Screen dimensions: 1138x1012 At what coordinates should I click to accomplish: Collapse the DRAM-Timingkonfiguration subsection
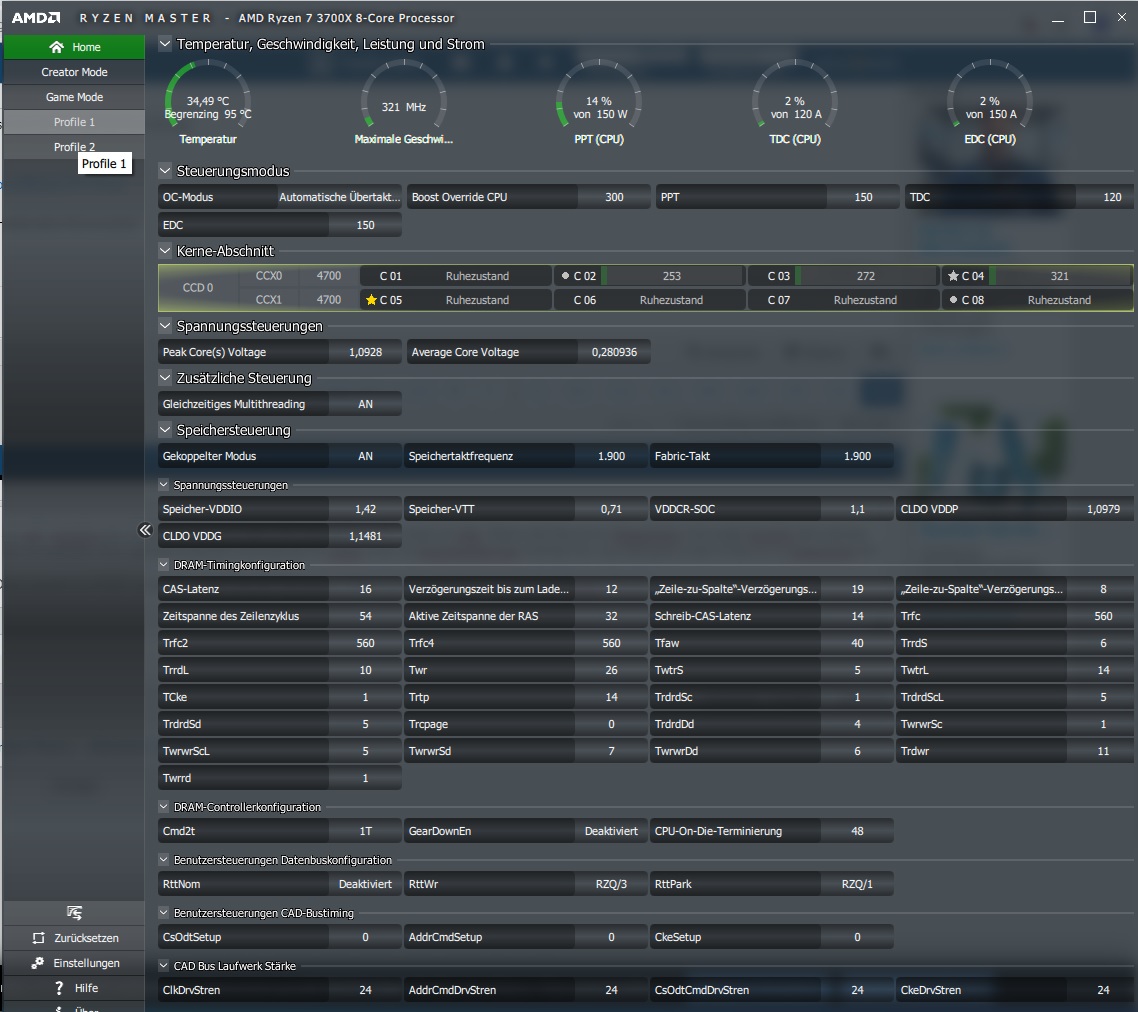tap(164, 565)
